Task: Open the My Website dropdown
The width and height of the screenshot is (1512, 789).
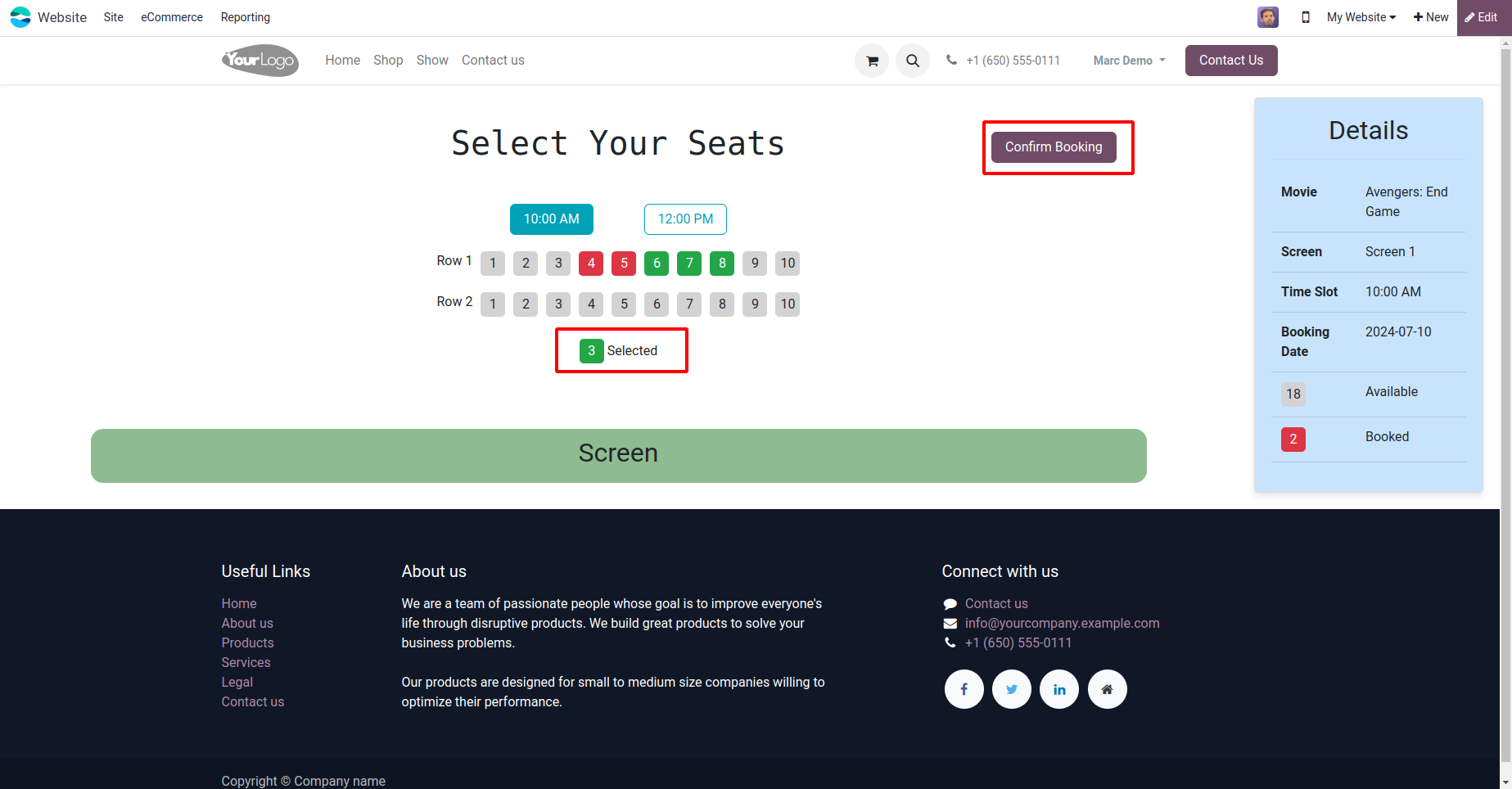Action: coord(1361,17)
